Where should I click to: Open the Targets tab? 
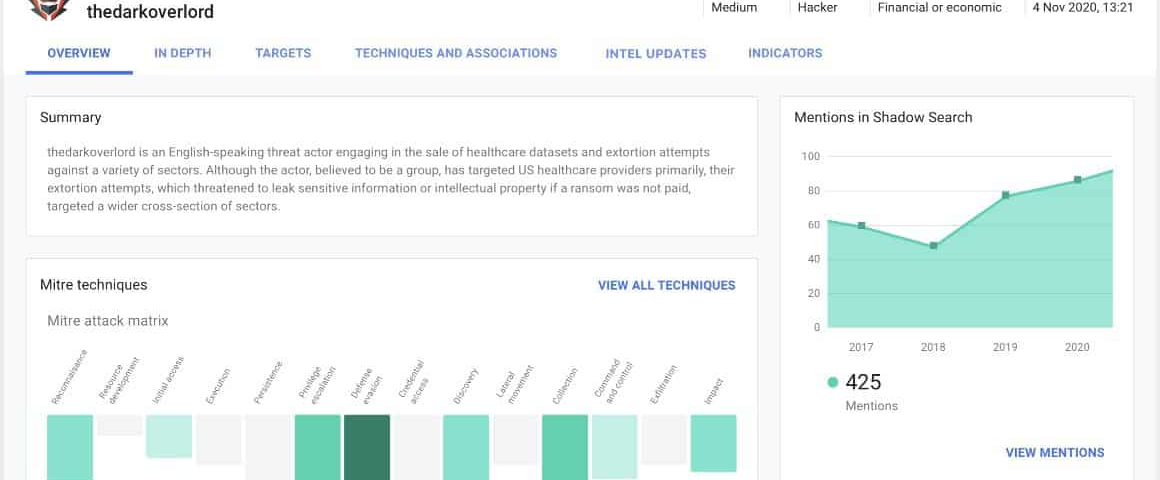[x=283, y=53]
